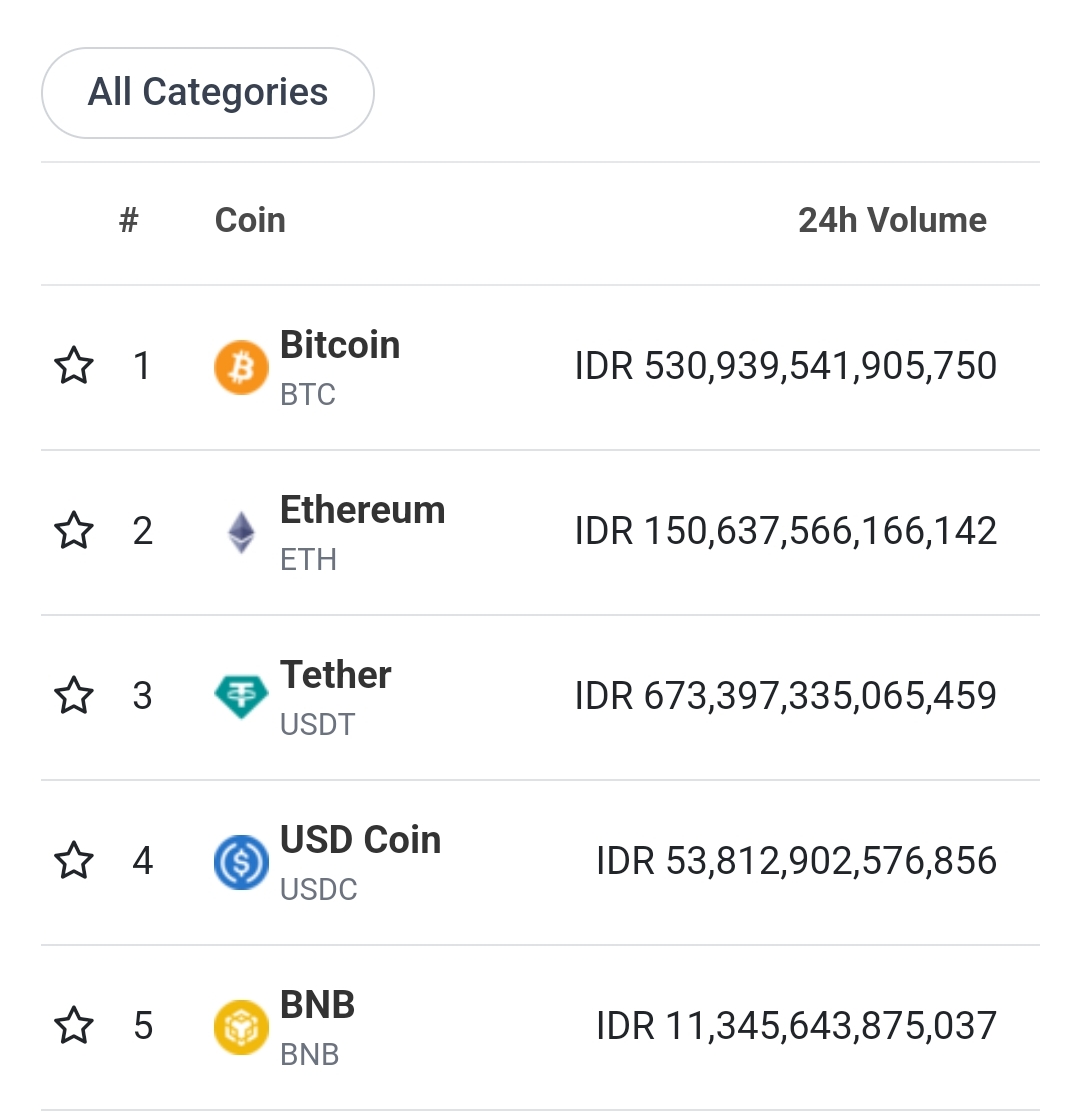1080x1112 pixels.
Task: Sort by the 24h Volume column header
Action: [x=892, y=220]
